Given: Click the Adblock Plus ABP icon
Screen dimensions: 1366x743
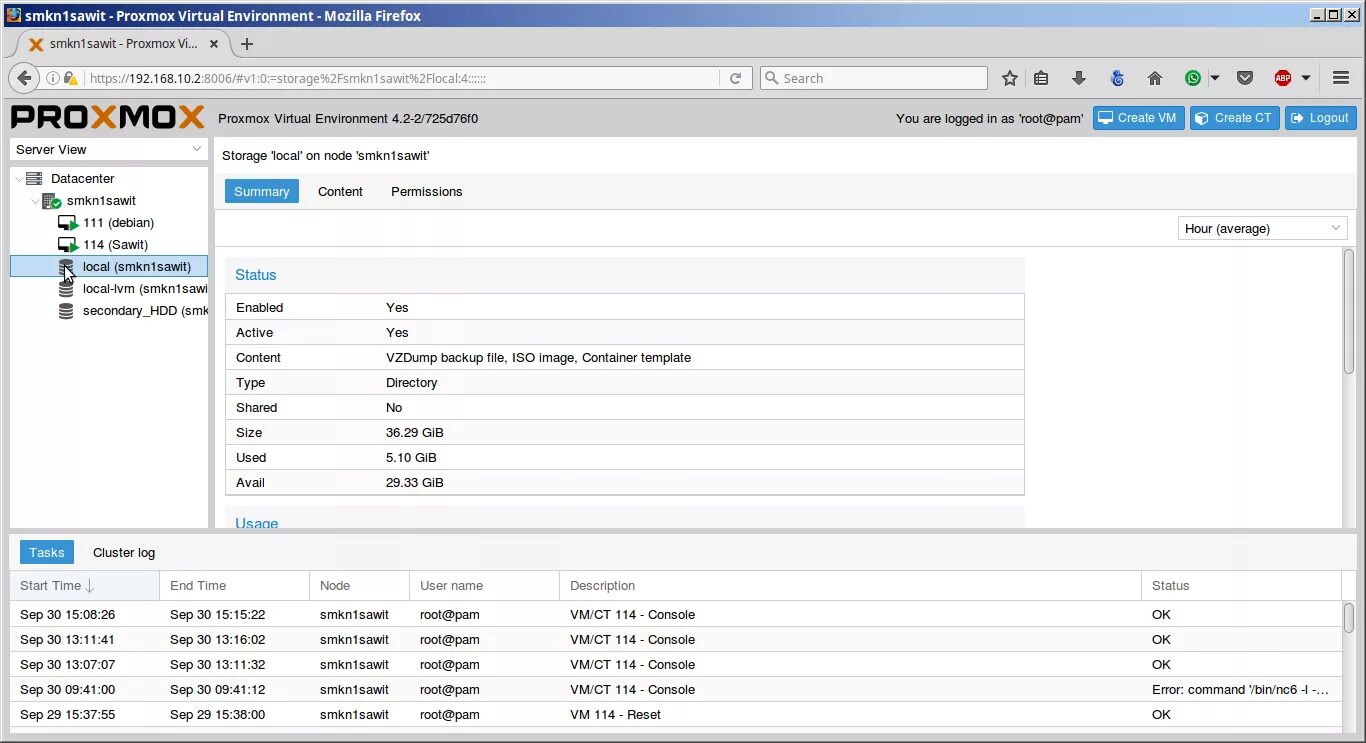Looking at the screenshot, I should point(1283,78).
